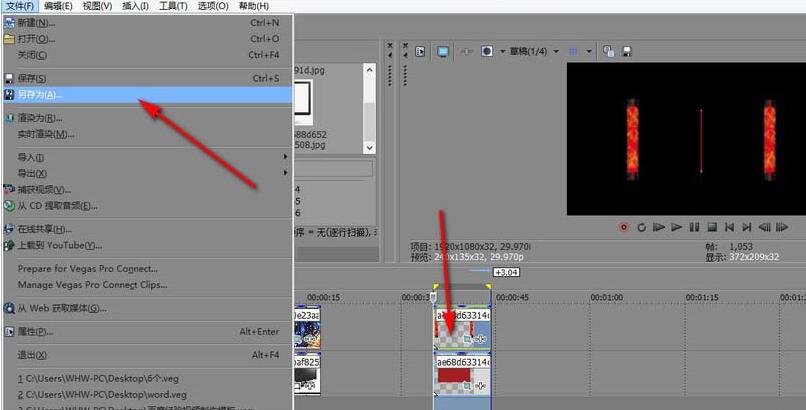
Task: Choose 新建(N) from the File menu
Action: click(x=148, y=23)
